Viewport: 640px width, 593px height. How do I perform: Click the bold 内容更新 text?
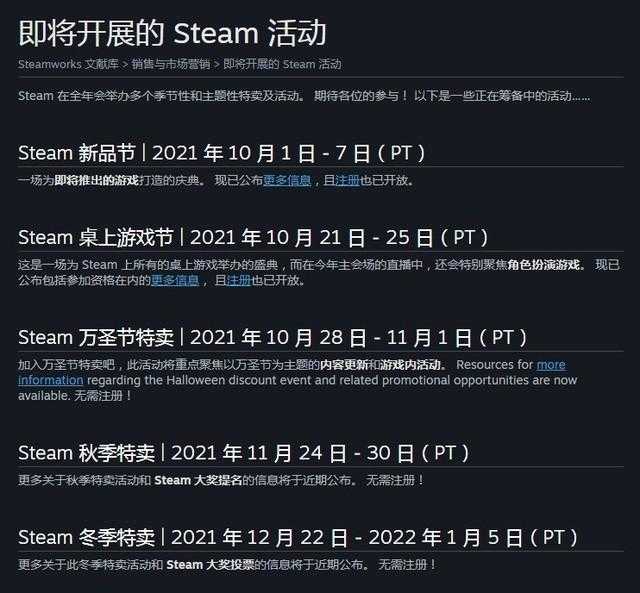[x=344, y=364]
